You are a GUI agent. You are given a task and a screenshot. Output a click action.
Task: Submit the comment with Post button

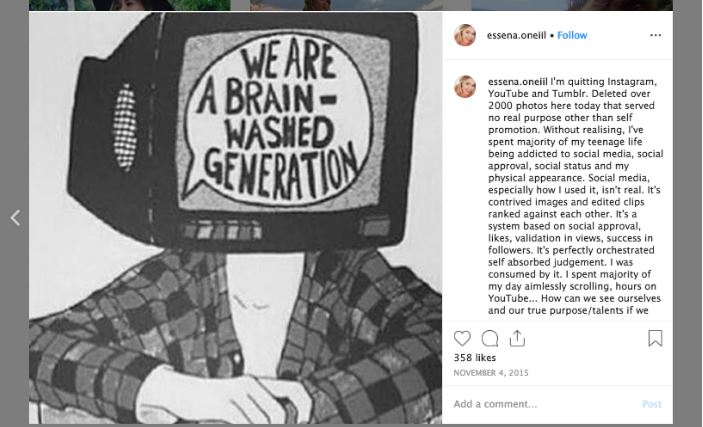pos(651,404)
